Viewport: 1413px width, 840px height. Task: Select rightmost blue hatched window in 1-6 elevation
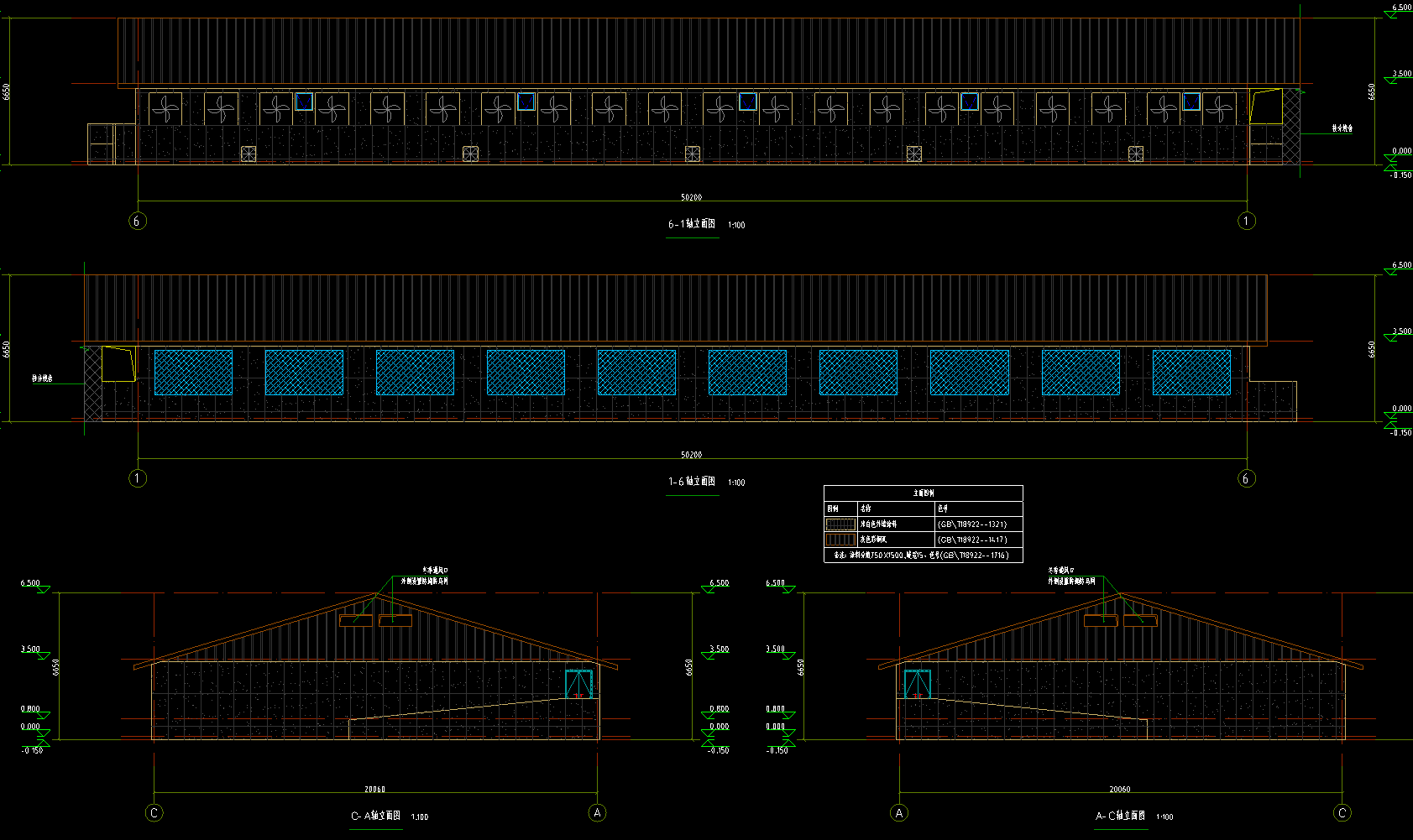pyautogui.click(x=1191, y=373)
